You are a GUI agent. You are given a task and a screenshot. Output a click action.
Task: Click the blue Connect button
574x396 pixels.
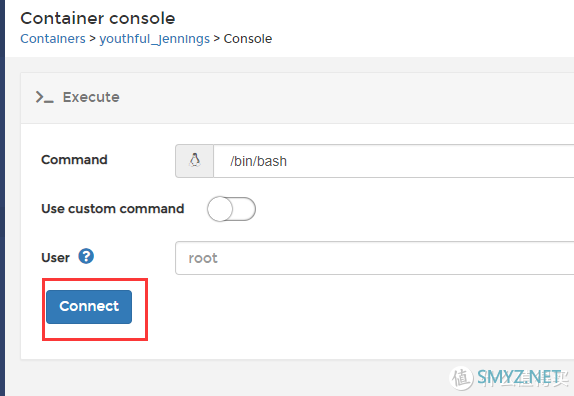(x=89, y=307)
